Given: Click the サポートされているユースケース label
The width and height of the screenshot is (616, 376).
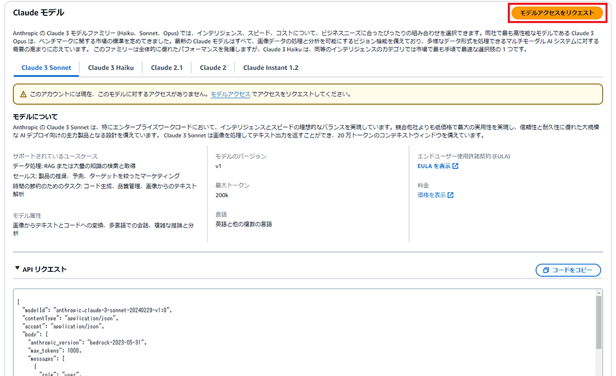Looking at the screenshot, I should 55,156.
